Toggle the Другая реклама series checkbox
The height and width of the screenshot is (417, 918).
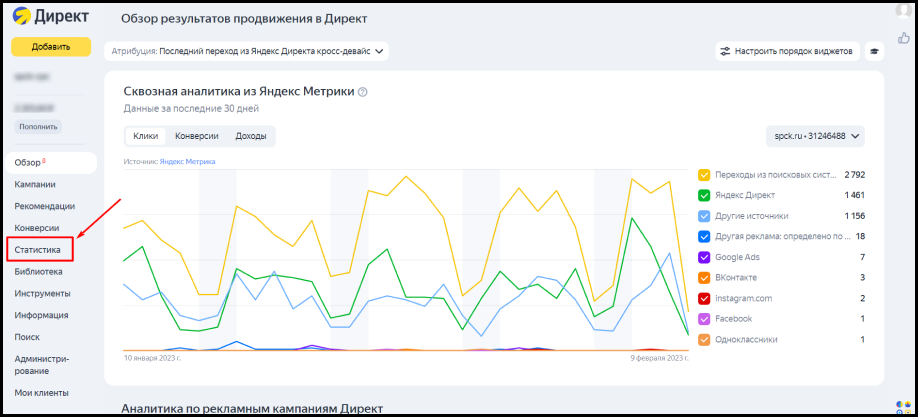point(704,236)
